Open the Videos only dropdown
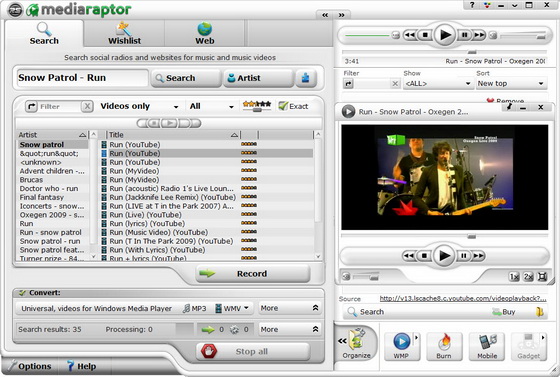Screen dimensions: 560x377 tap(139, 106)
